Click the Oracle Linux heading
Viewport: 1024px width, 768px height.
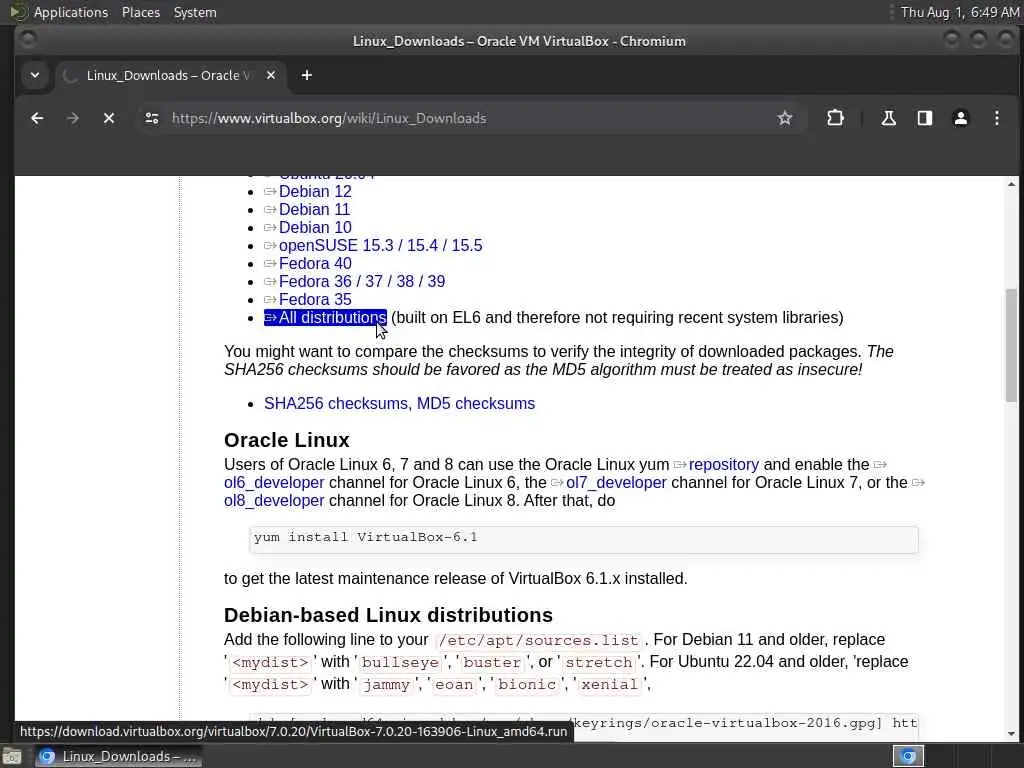pyautogui.click(x=287, y=440)
